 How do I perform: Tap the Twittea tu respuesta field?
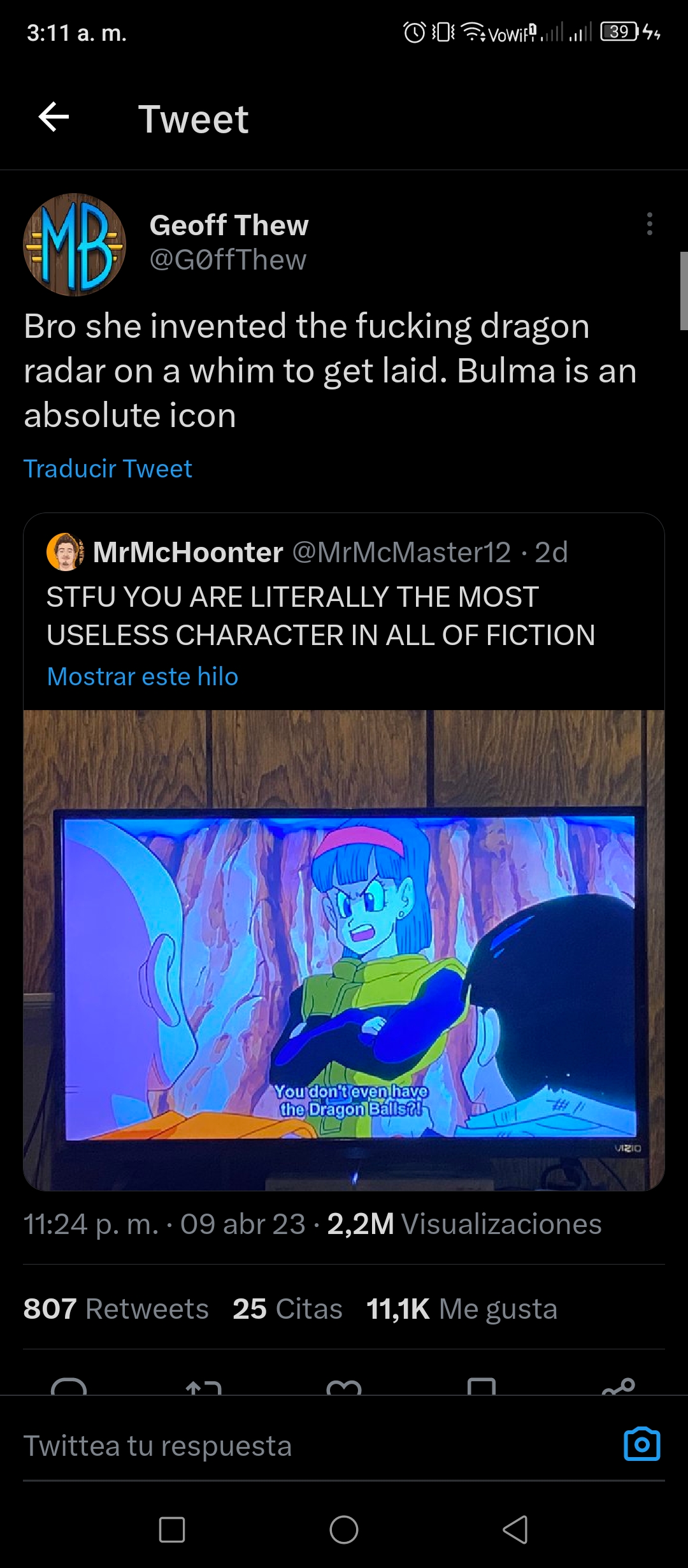coord(319,1445)
